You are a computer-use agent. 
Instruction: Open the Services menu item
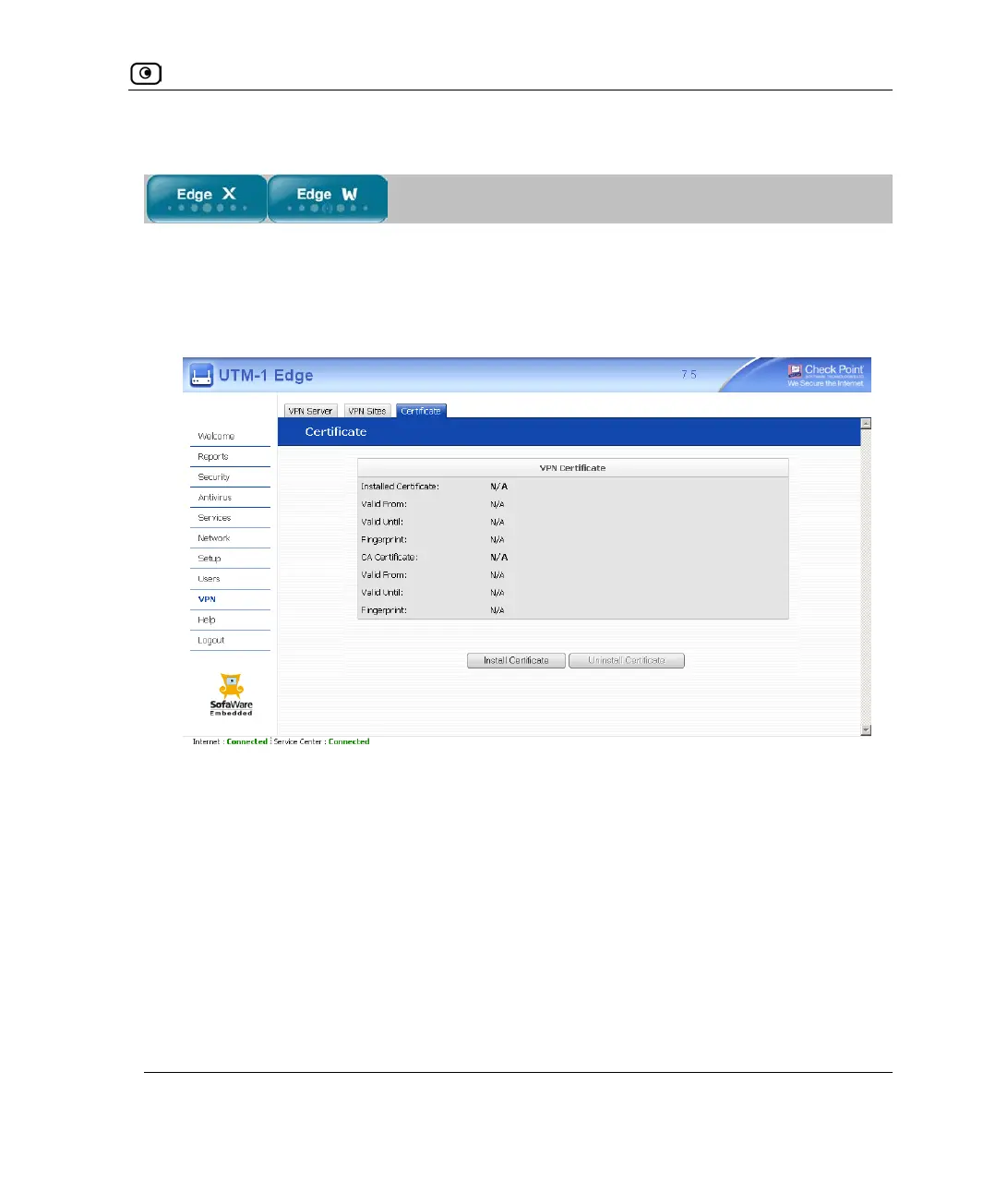[x=214, y=517]
